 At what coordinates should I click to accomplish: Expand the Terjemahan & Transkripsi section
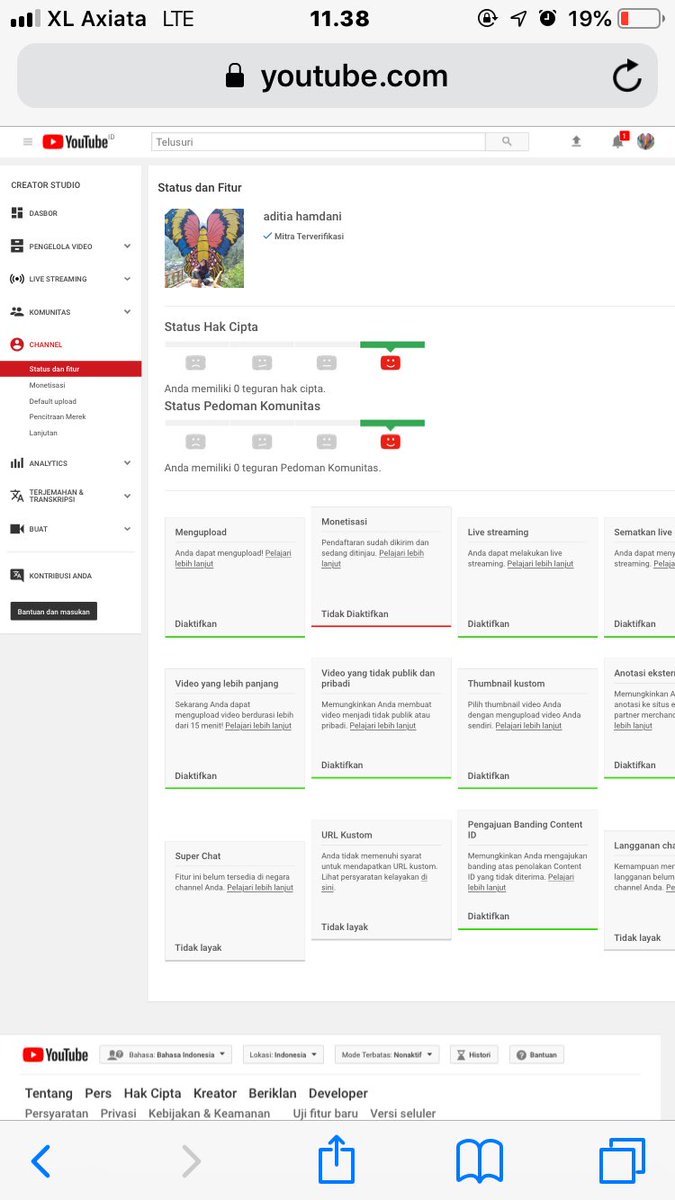click(127, 496)
